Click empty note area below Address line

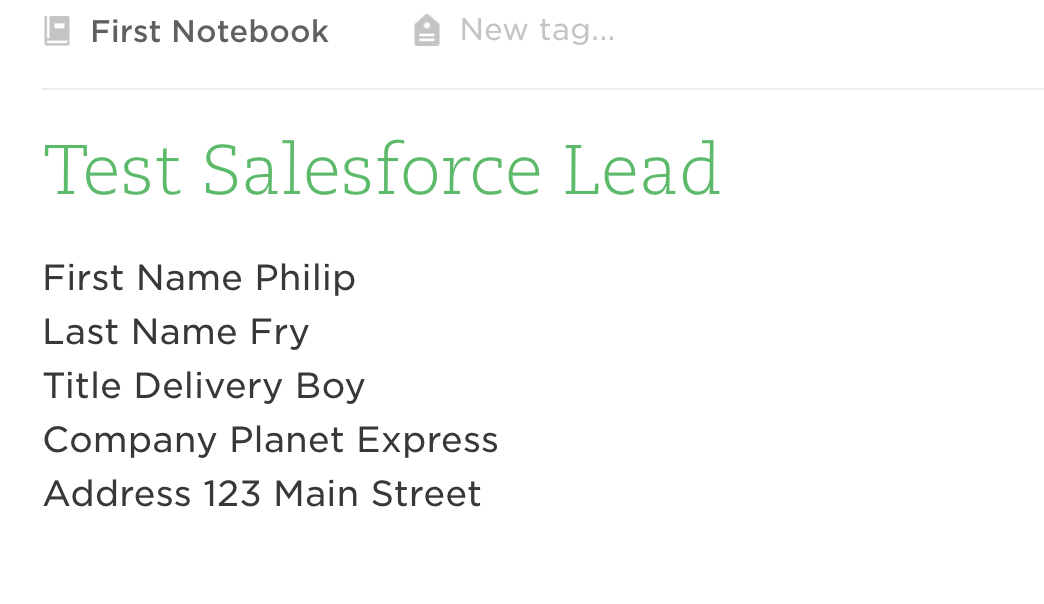pos(533,559)
